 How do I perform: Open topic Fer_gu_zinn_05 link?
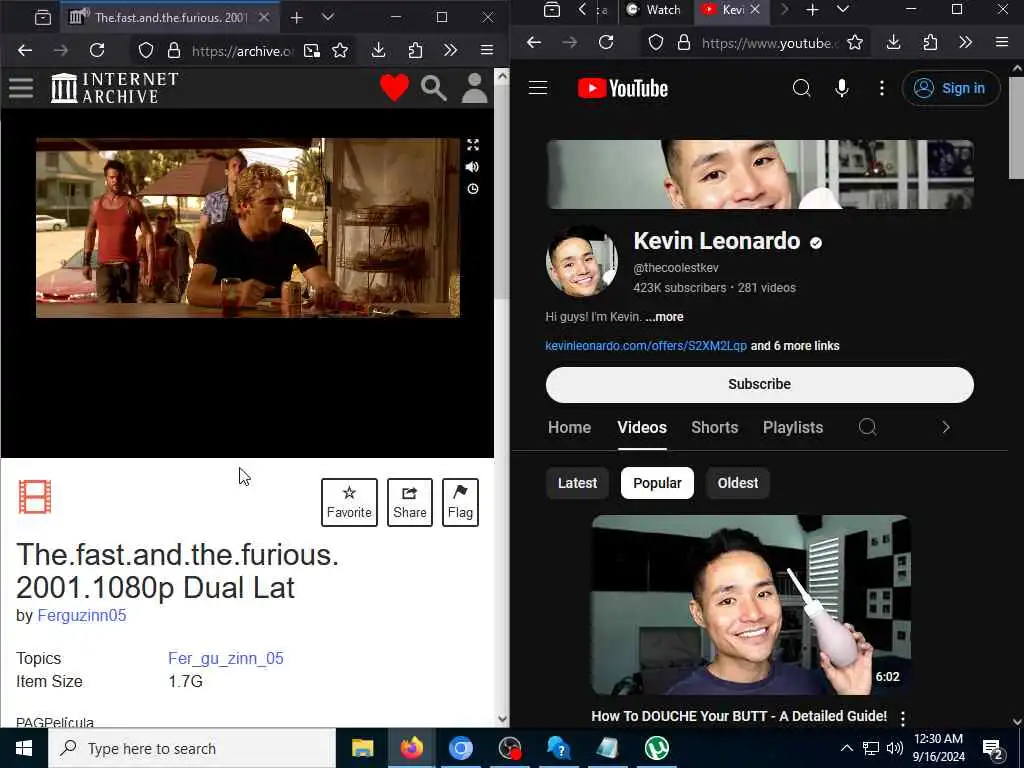[226, 658]
